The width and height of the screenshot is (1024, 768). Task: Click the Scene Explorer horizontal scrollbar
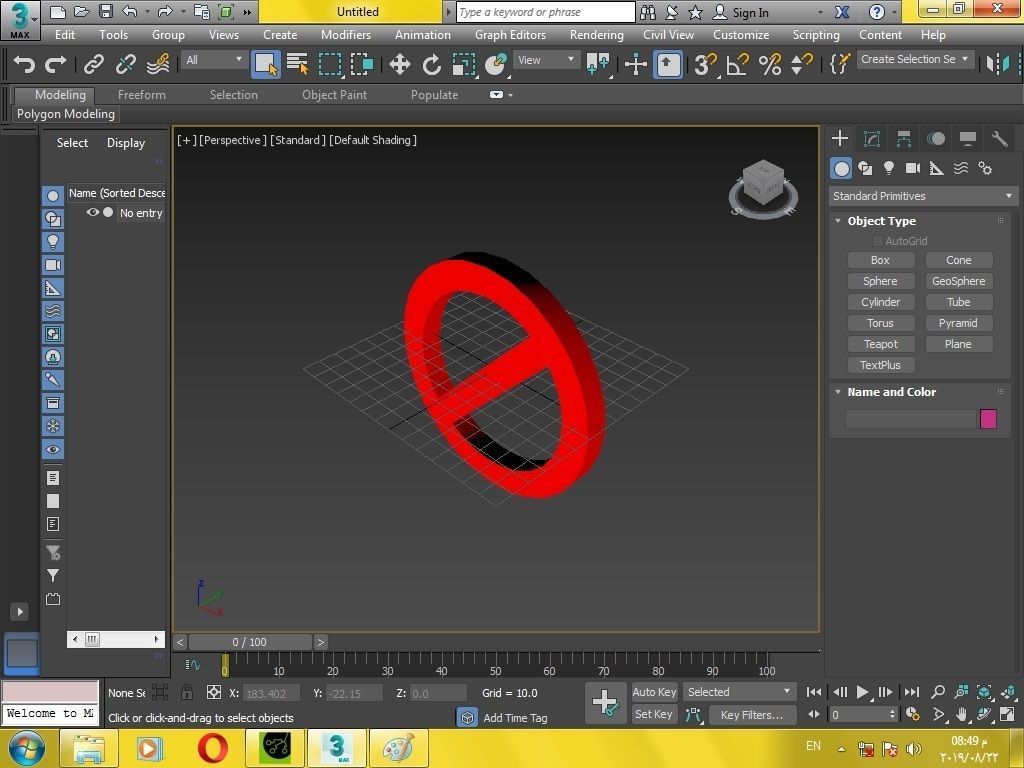[116, 639]
